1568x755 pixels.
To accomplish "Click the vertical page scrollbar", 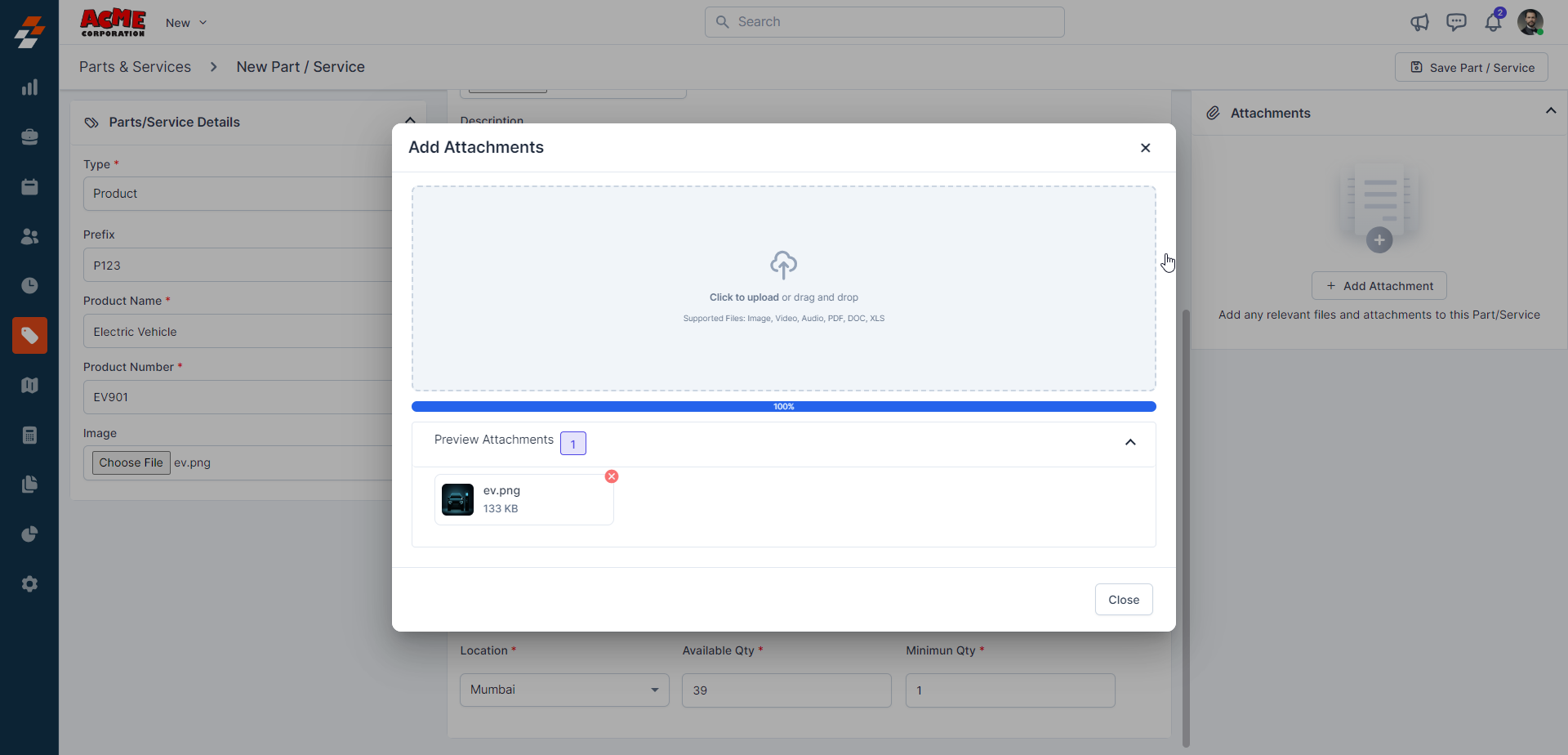I will [1186, 527].
